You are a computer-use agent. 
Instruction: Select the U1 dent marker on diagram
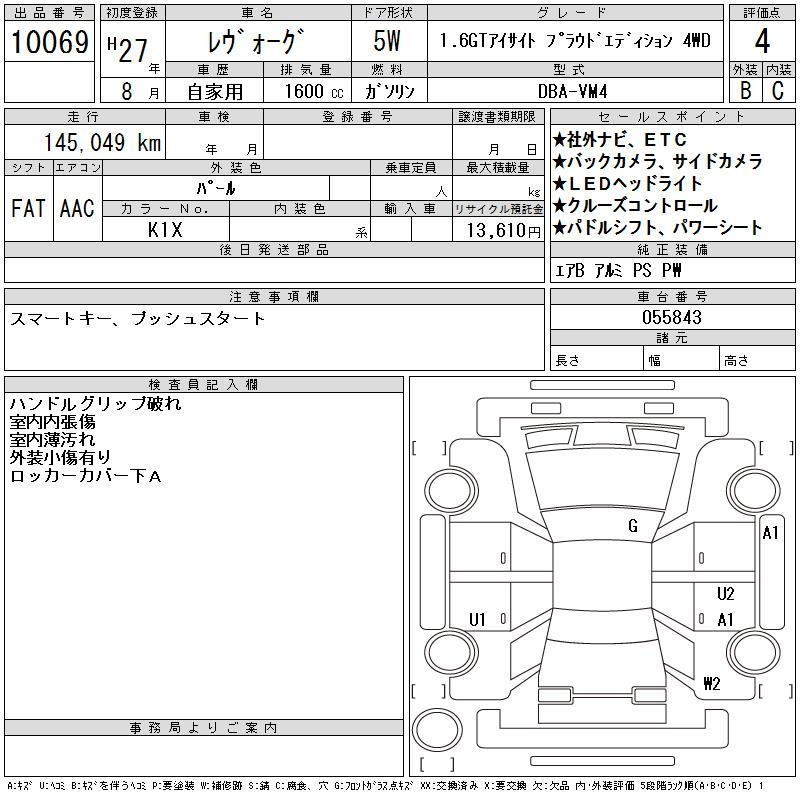tap(477, 620)
